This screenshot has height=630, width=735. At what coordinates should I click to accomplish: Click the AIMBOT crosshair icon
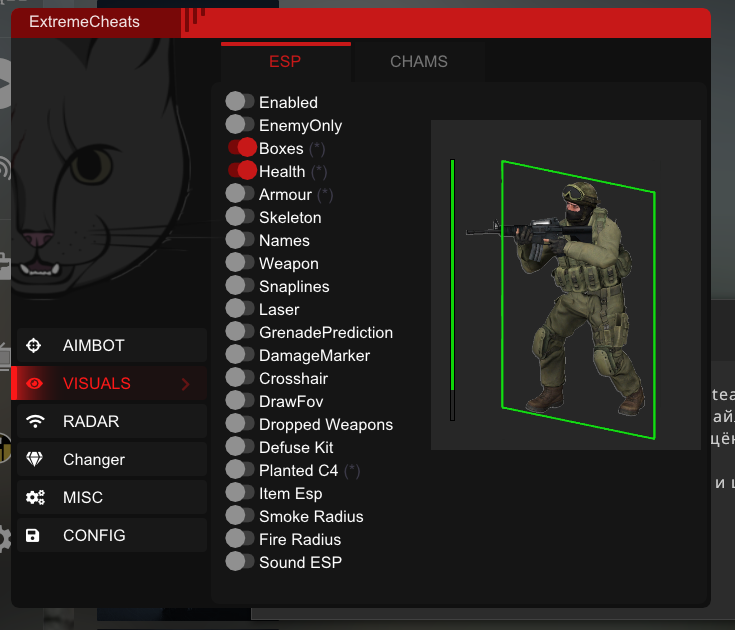pos(34,345)
